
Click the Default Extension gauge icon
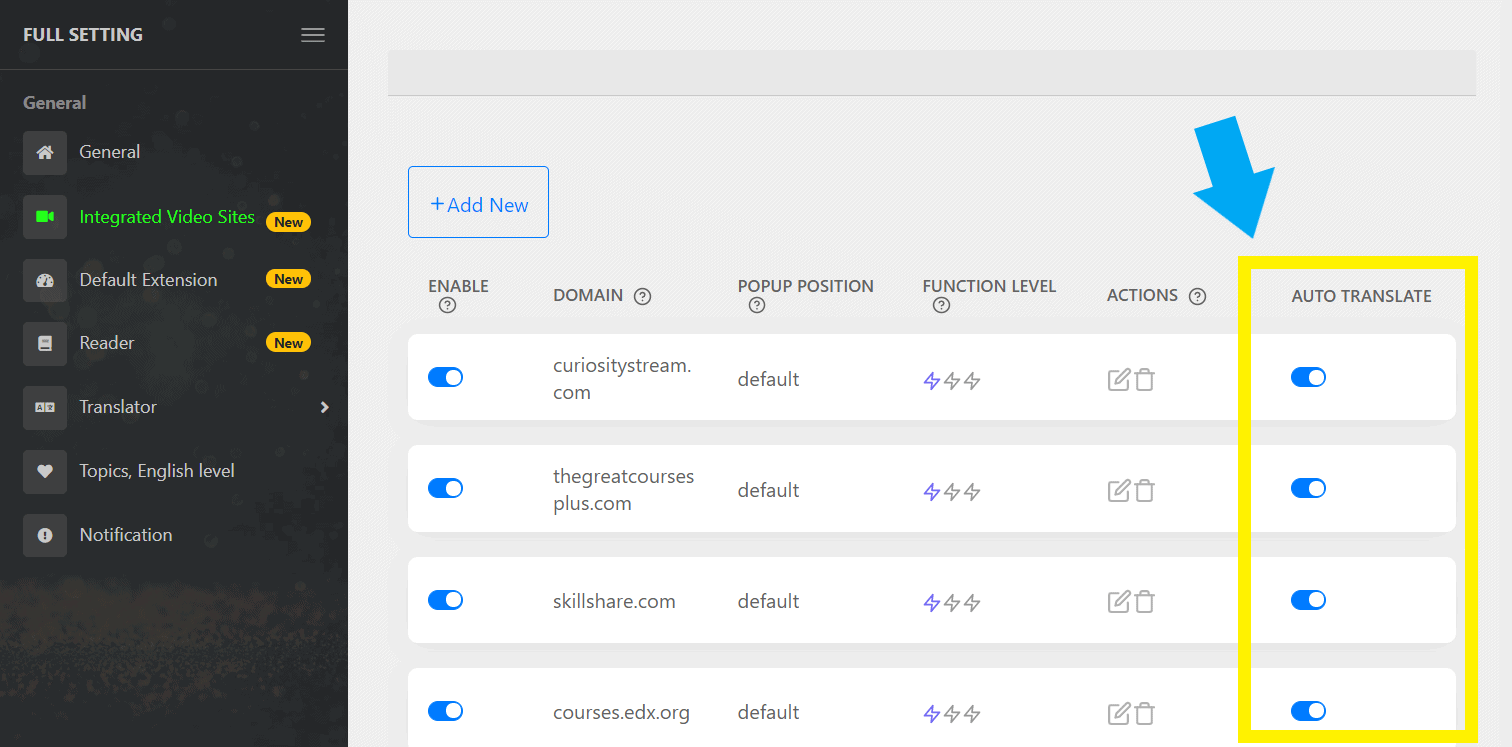click(45, 280)
